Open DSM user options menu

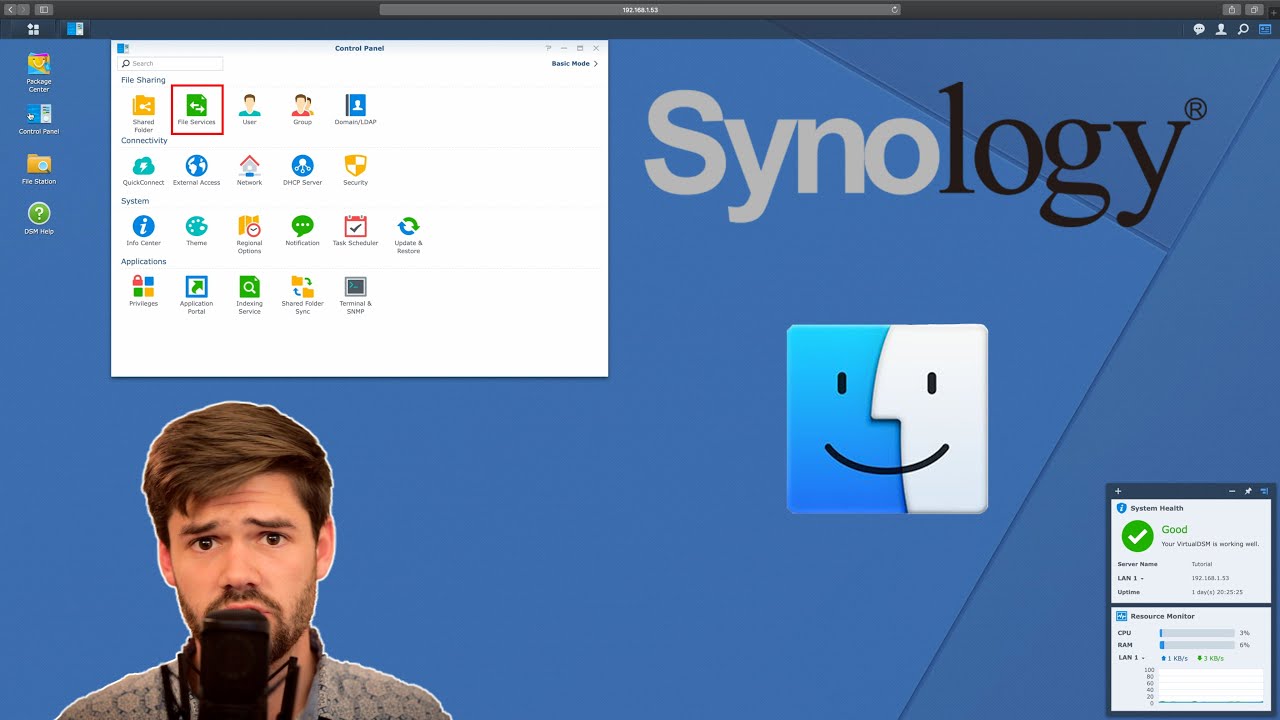(1221, 29)
